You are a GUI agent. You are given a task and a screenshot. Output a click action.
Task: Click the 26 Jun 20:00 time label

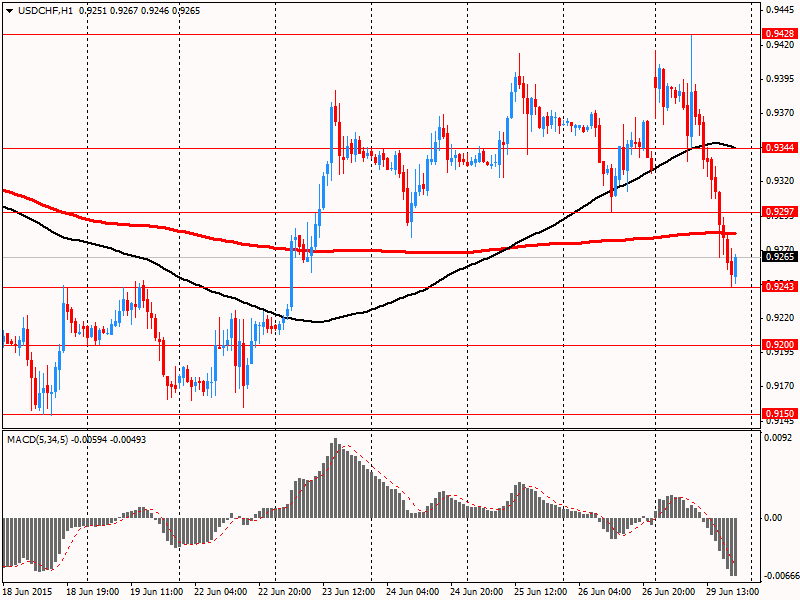tap(668, 592)
